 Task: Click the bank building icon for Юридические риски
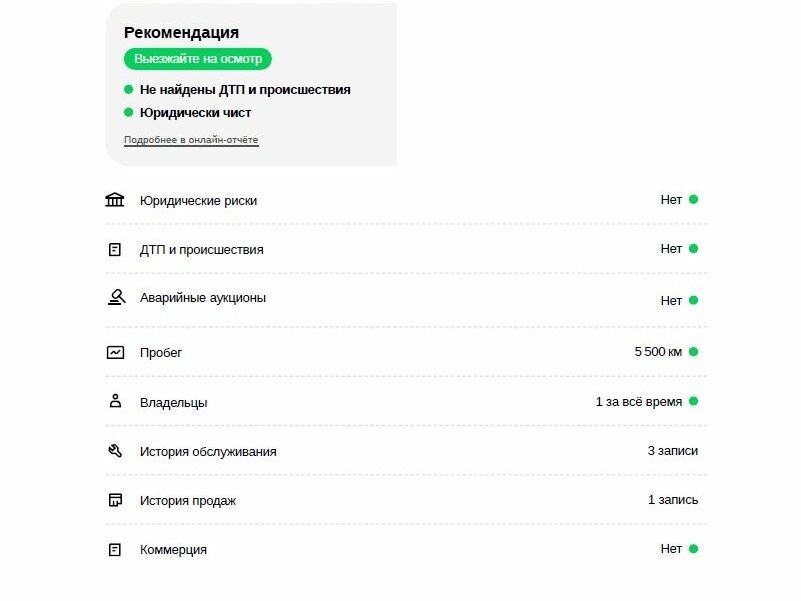(x=115, y=200)
